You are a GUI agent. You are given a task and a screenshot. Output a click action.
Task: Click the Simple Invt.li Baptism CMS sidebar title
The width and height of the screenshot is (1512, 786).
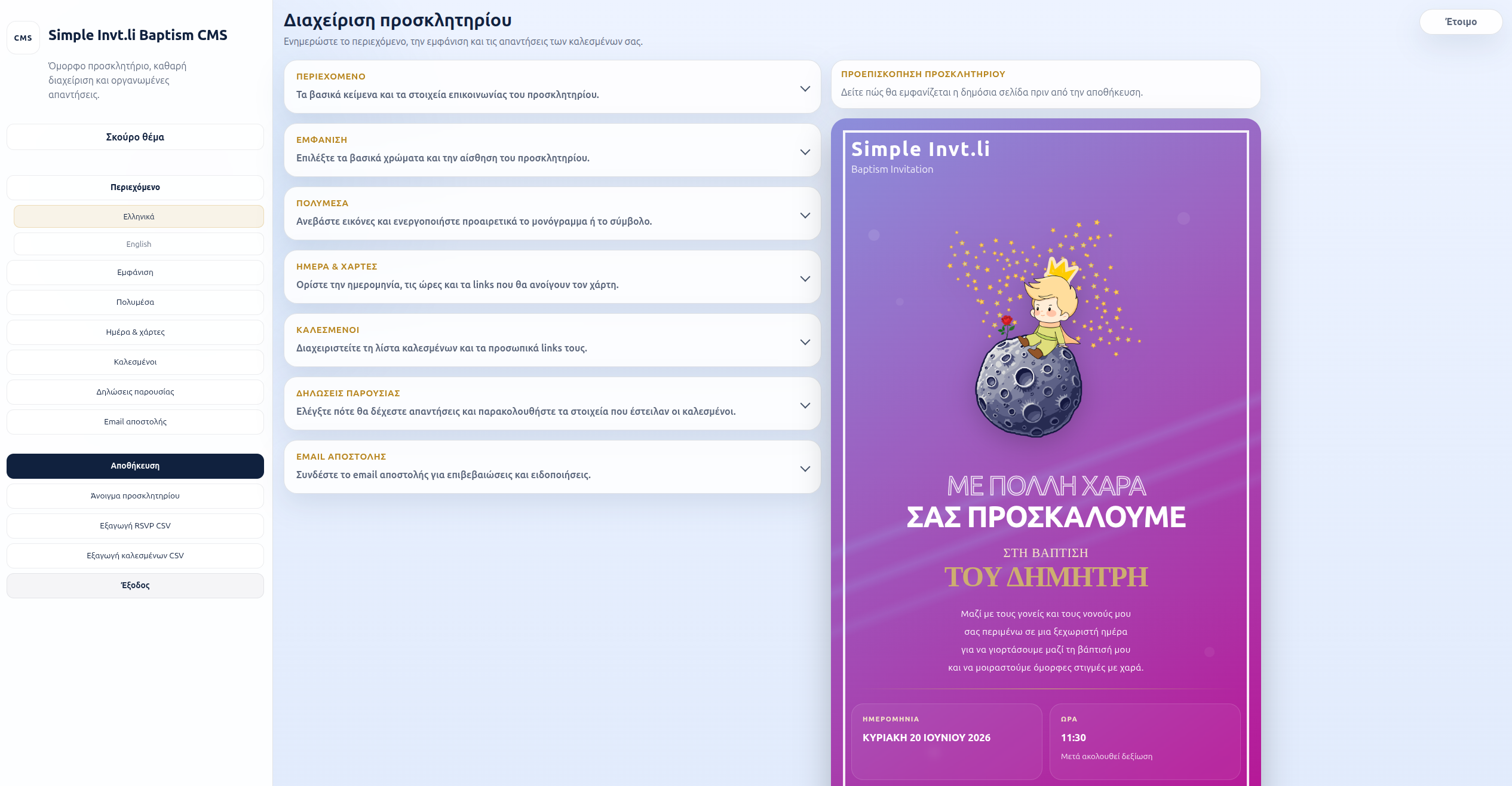tap(137, 35)
